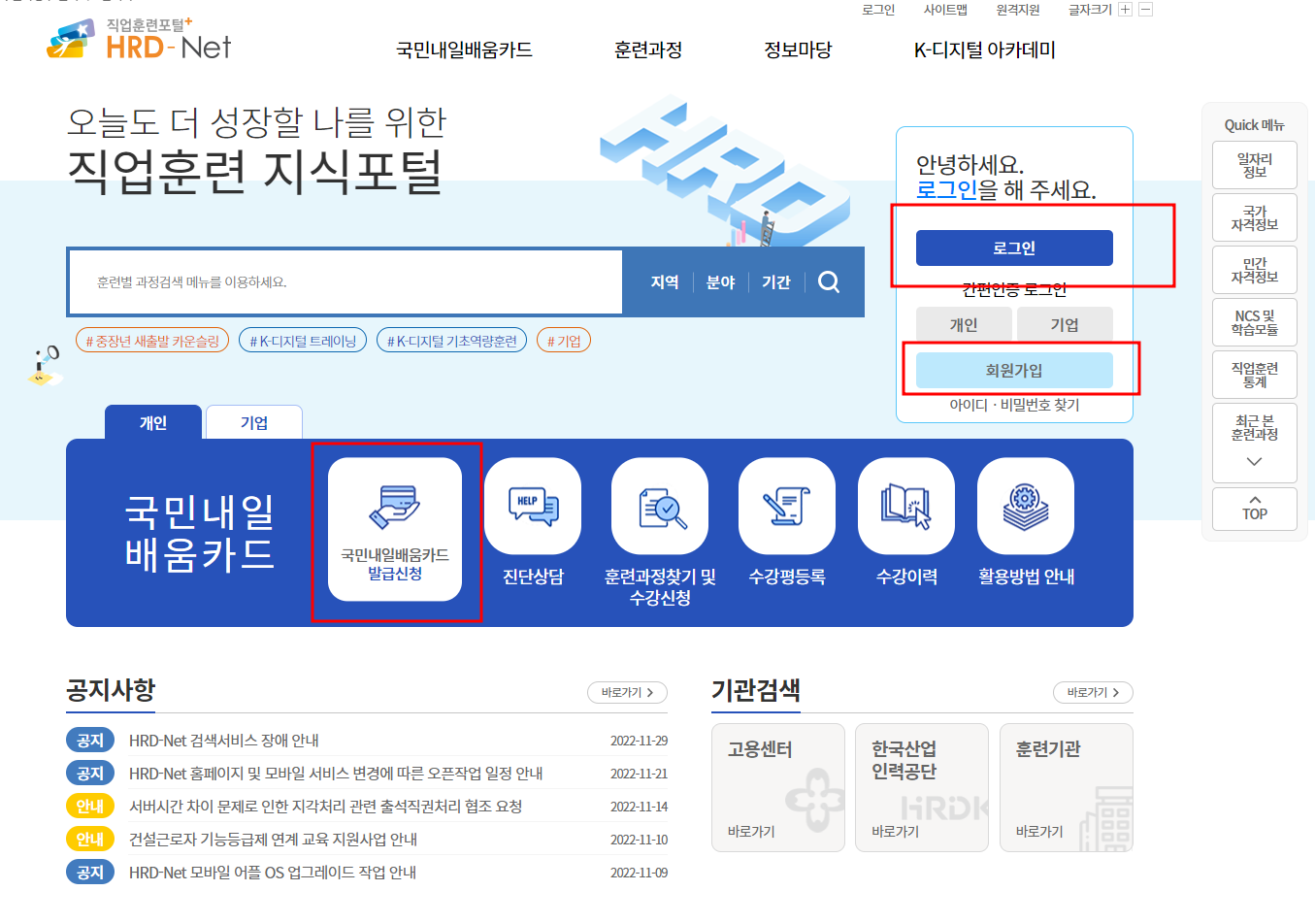
Task: Click the magnifier search icon
Action: coord(829,281)
